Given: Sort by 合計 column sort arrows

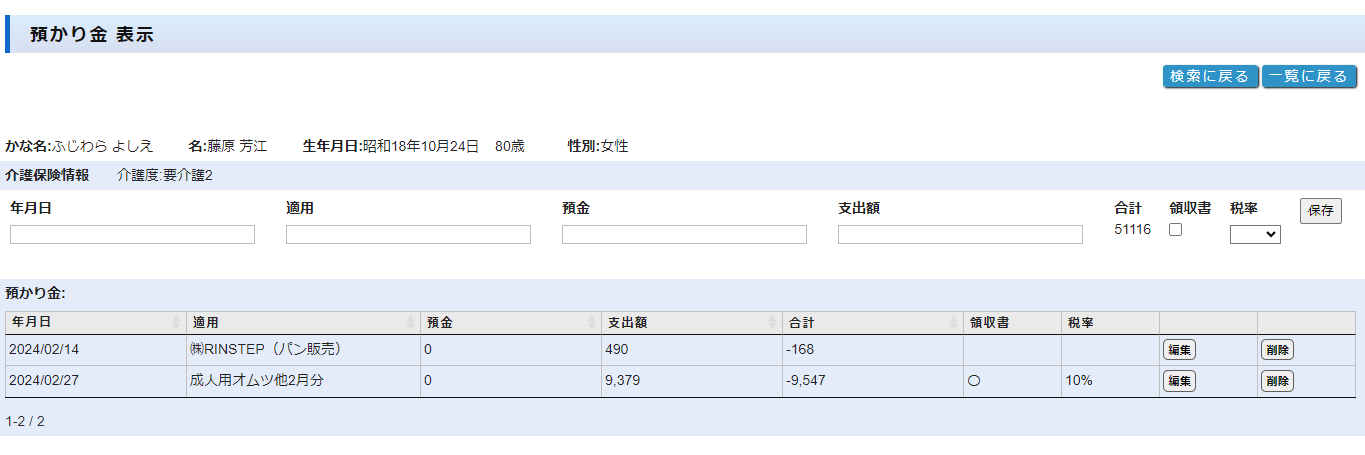Looking at the screenshot, I should point(954,323).
